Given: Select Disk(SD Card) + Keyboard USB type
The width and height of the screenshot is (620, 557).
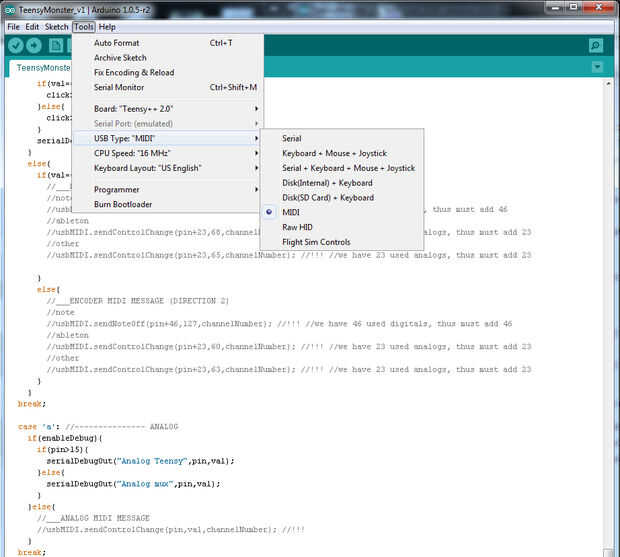Looking at the screenshot, I should tap(342, 198).
